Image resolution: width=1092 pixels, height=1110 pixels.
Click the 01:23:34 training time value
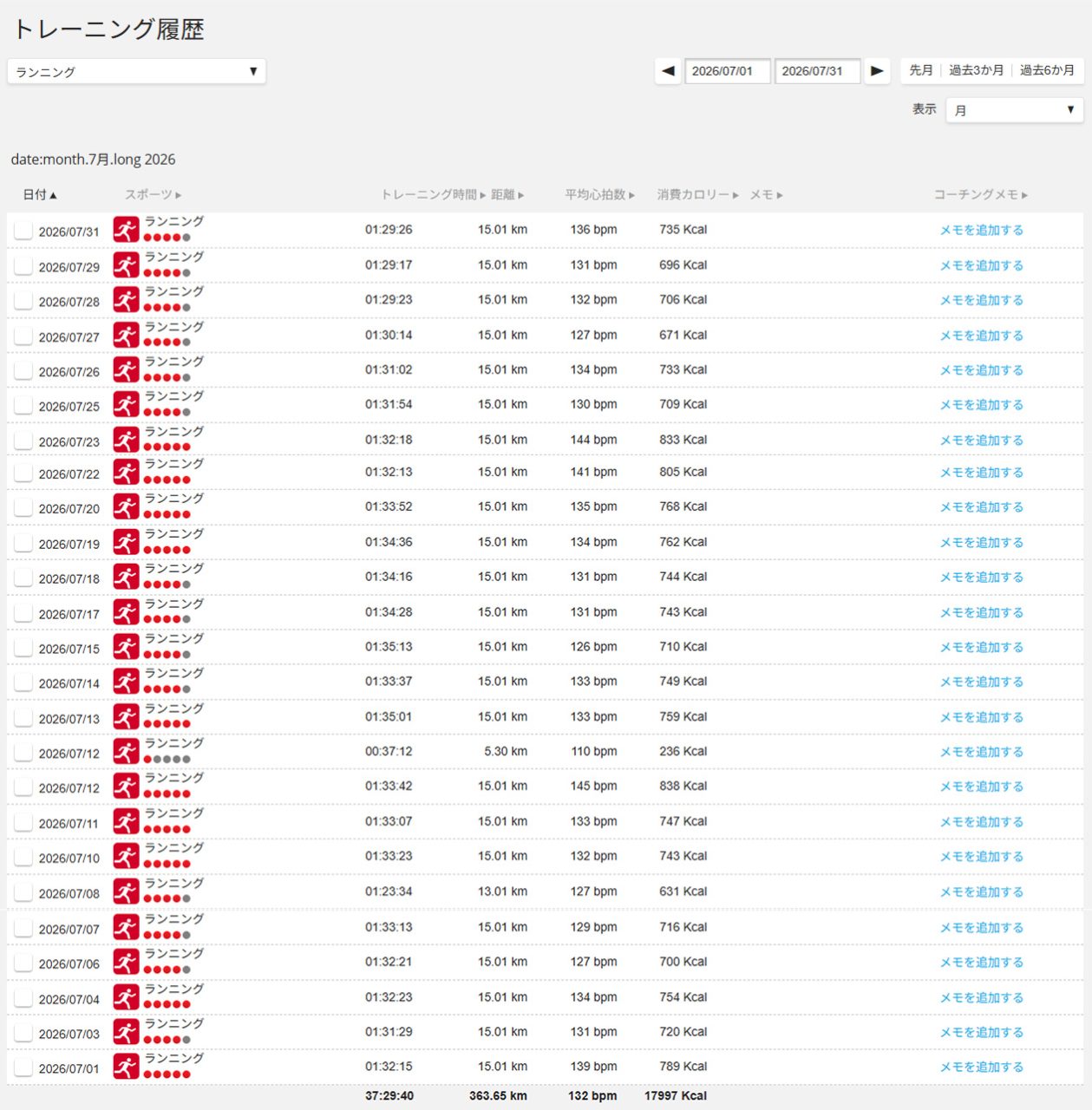point(389,891)
